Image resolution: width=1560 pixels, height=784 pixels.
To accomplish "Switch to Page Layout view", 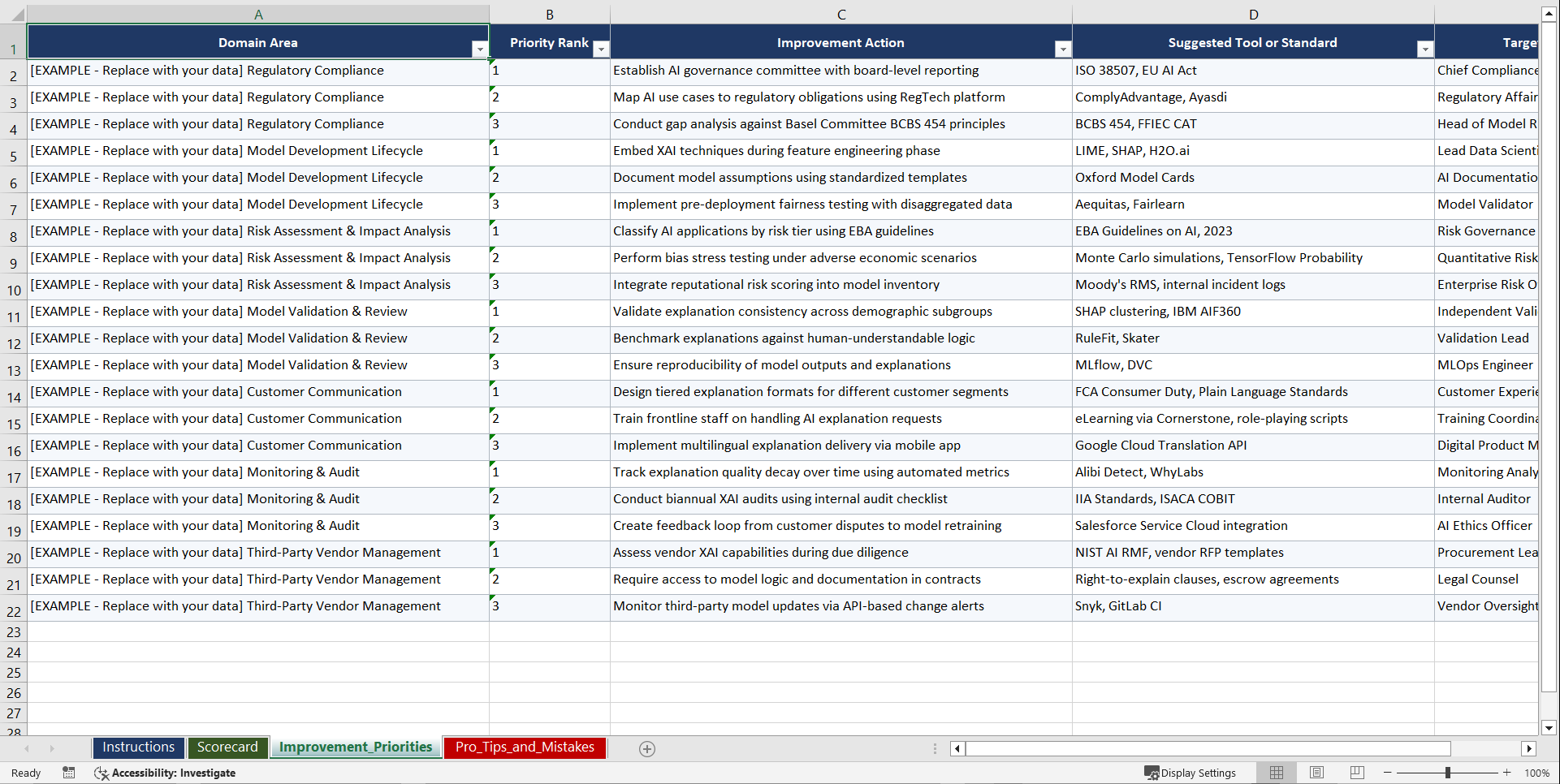I will coord(1316,773).
